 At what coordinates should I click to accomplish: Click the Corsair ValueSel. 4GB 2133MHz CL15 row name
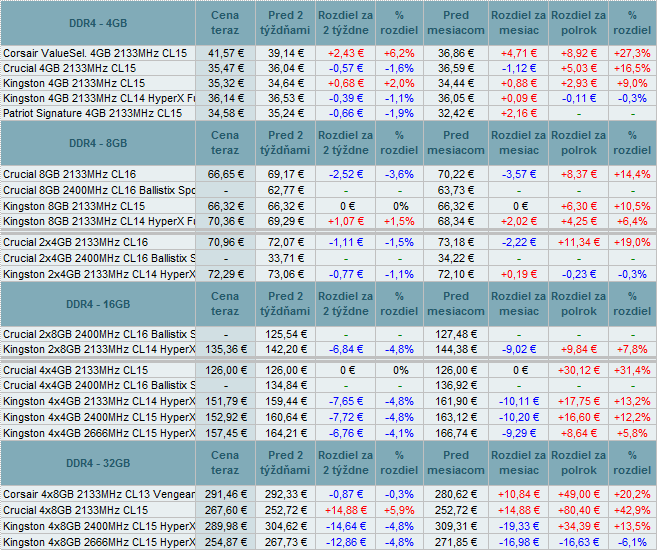[x=95, y=53]
